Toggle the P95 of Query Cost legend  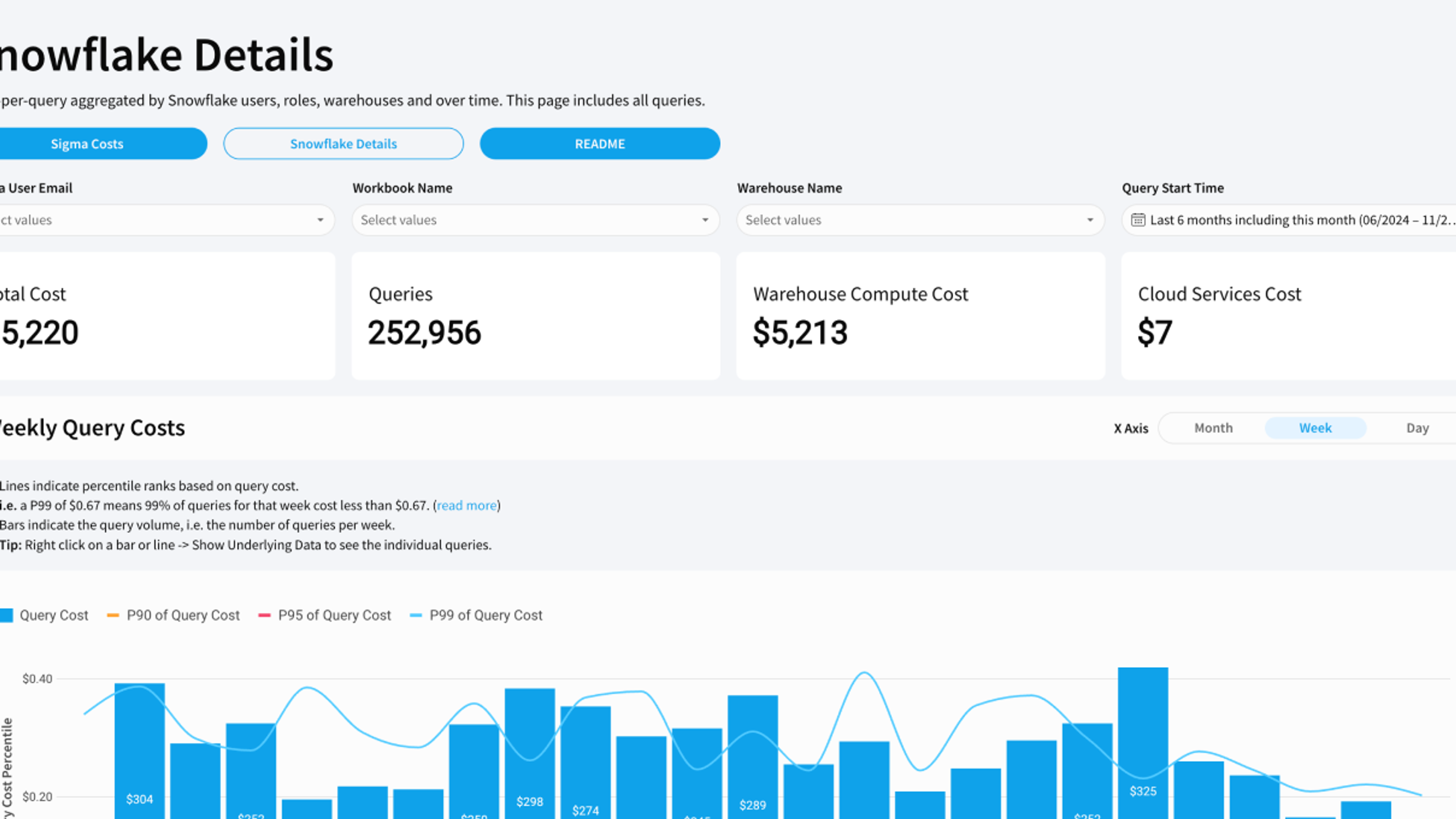(325, 615)
